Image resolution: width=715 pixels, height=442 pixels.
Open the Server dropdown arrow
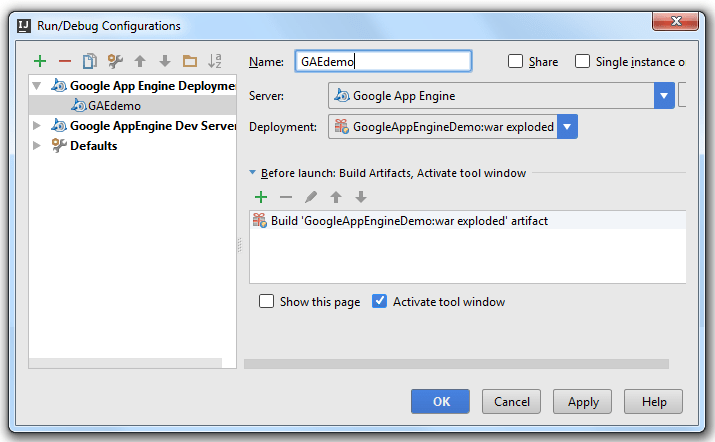(664, 96)
